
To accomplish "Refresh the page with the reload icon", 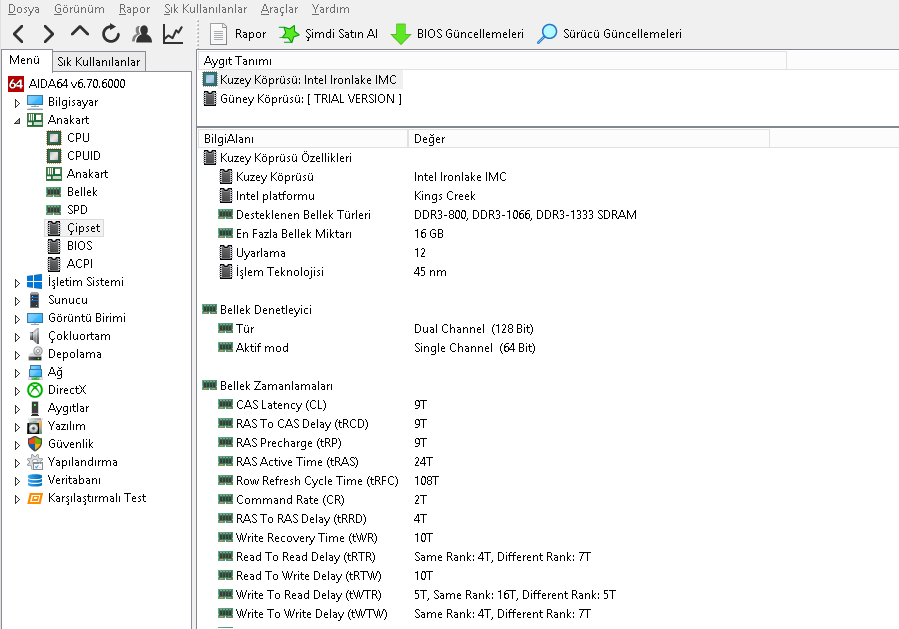I will click(x=111, y=34).
